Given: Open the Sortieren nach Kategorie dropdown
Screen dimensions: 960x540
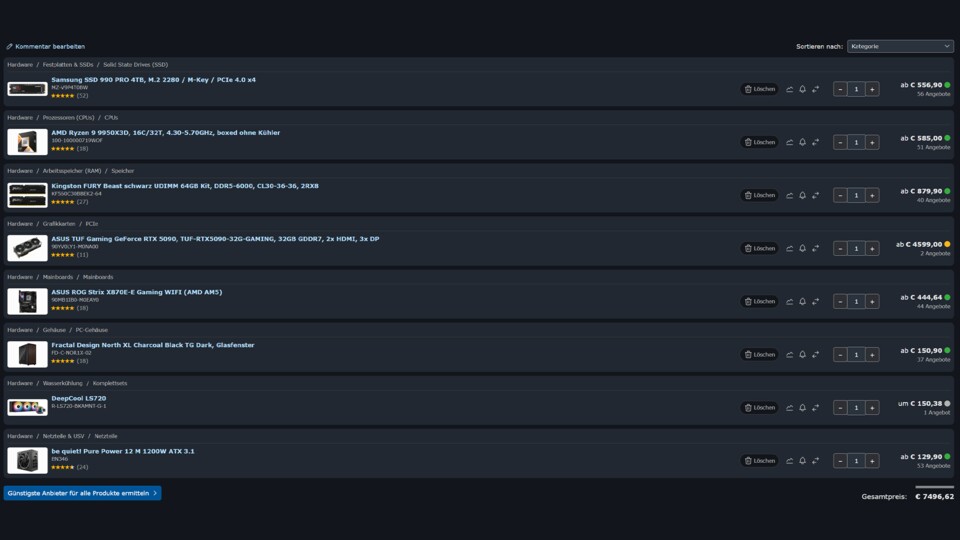Looking at the screenshot, I should point(900,47).
